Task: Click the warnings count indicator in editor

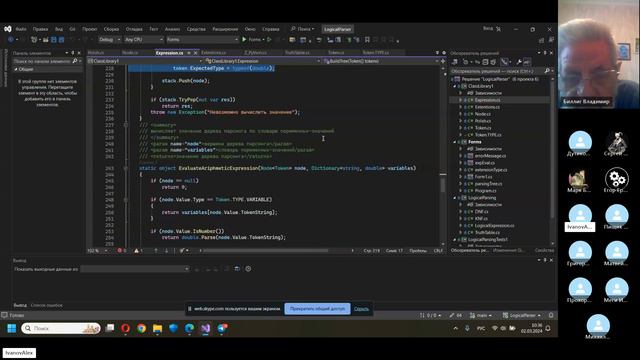Action: click(x=138, y=250)
